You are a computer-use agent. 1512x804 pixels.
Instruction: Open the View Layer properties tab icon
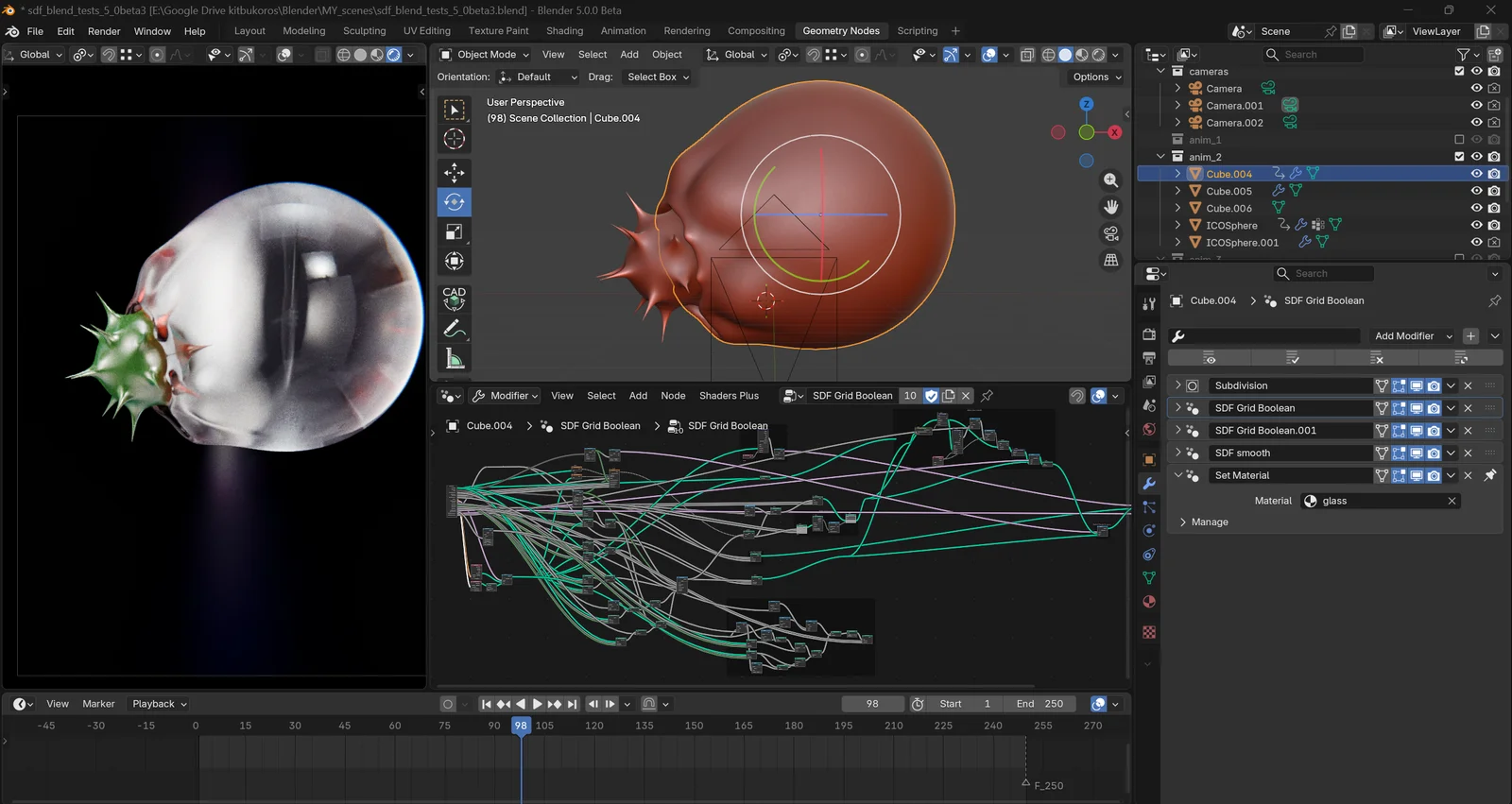pyautogui.click(x=1149, y=382)
